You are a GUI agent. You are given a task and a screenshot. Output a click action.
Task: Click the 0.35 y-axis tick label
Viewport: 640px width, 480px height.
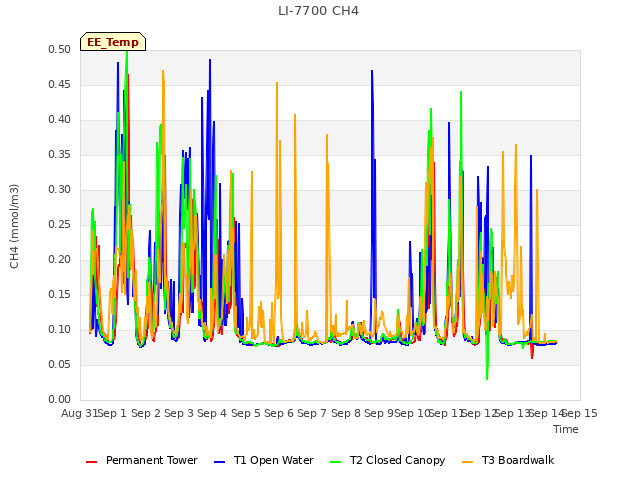point(60,154)
